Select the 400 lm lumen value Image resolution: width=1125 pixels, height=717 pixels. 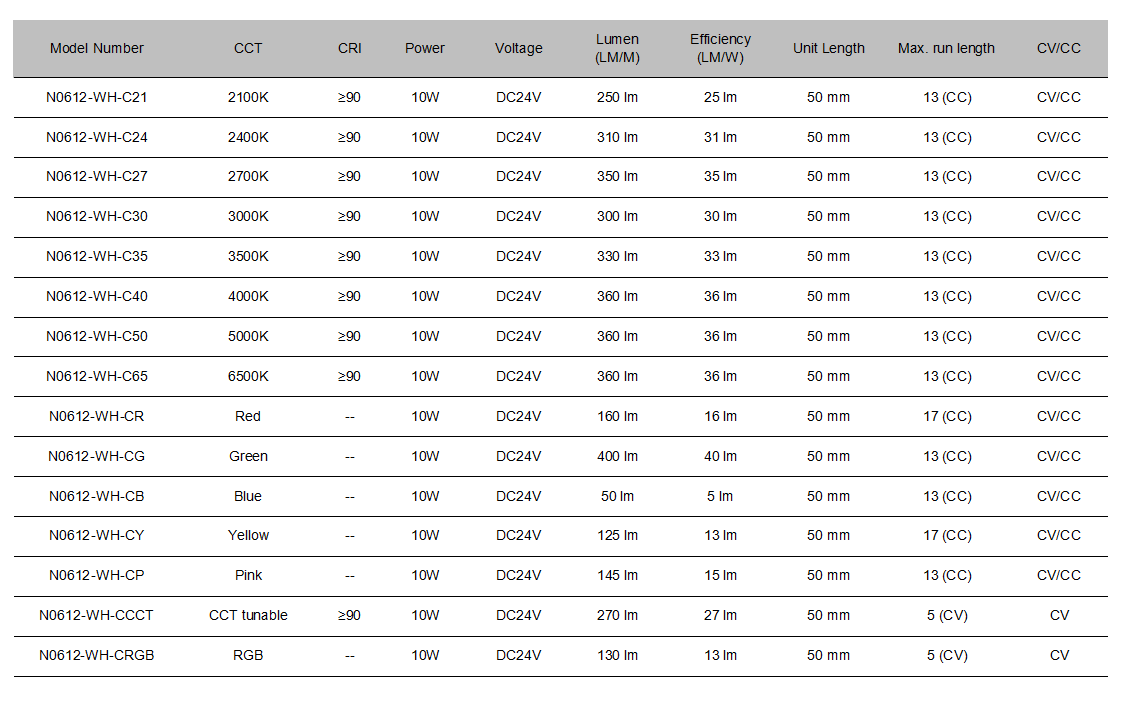618,456
